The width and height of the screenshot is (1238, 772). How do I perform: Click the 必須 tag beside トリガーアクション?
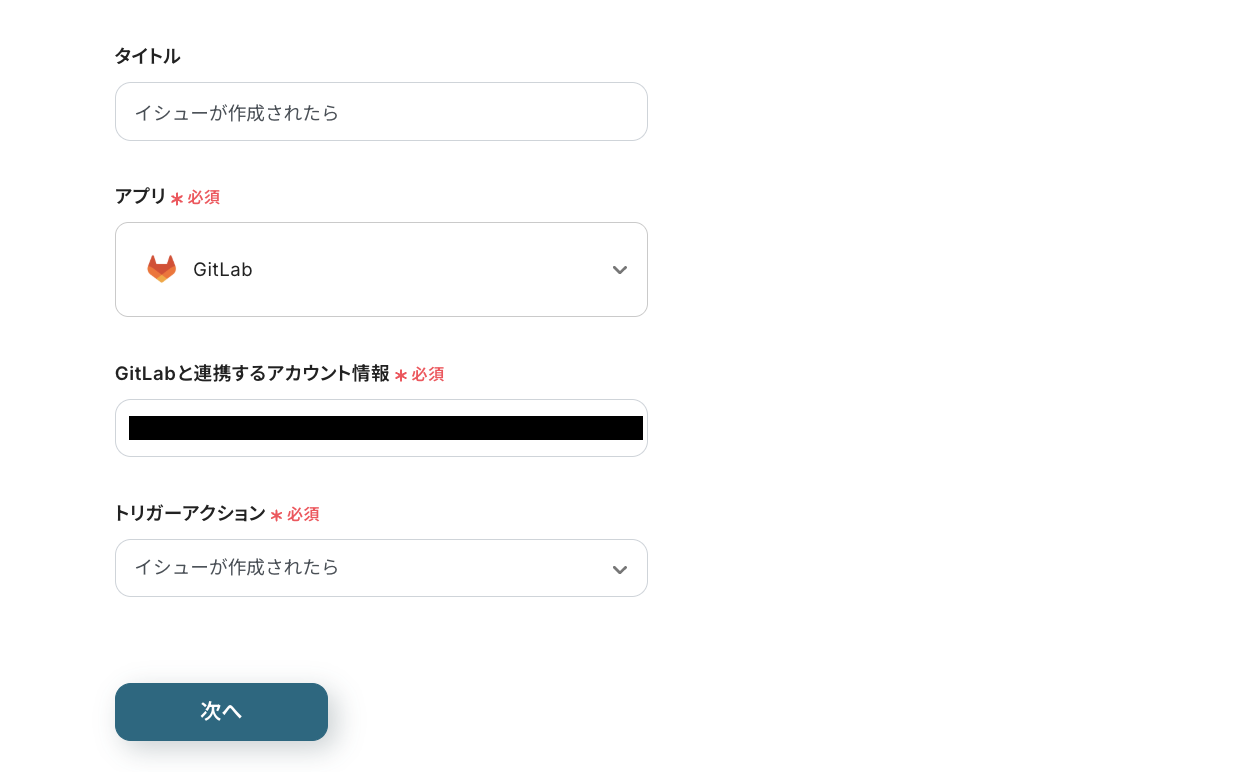[x=303, y=514]
